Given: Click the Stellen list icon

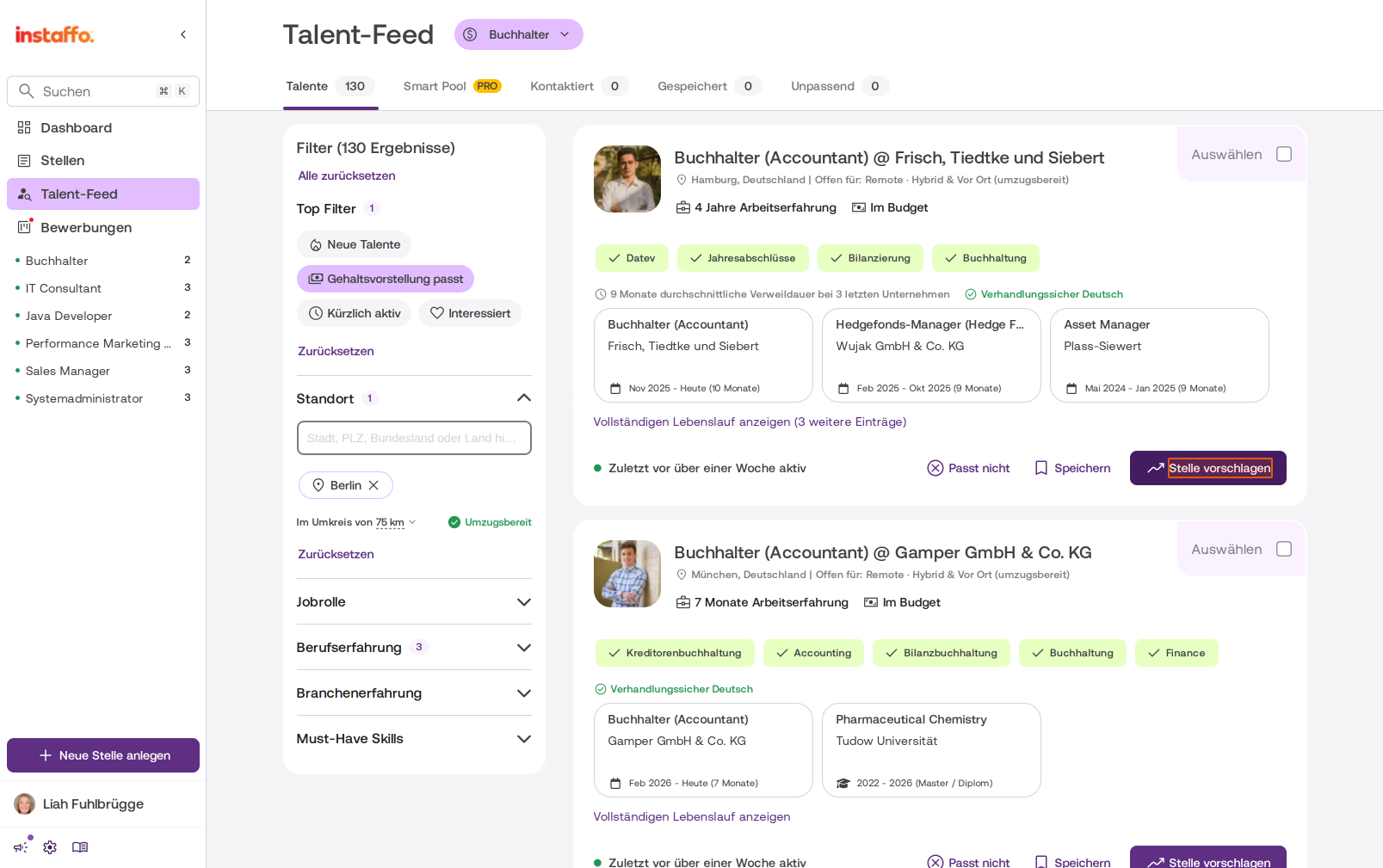Looking at the screenshot, I should [x=24, y=161].
